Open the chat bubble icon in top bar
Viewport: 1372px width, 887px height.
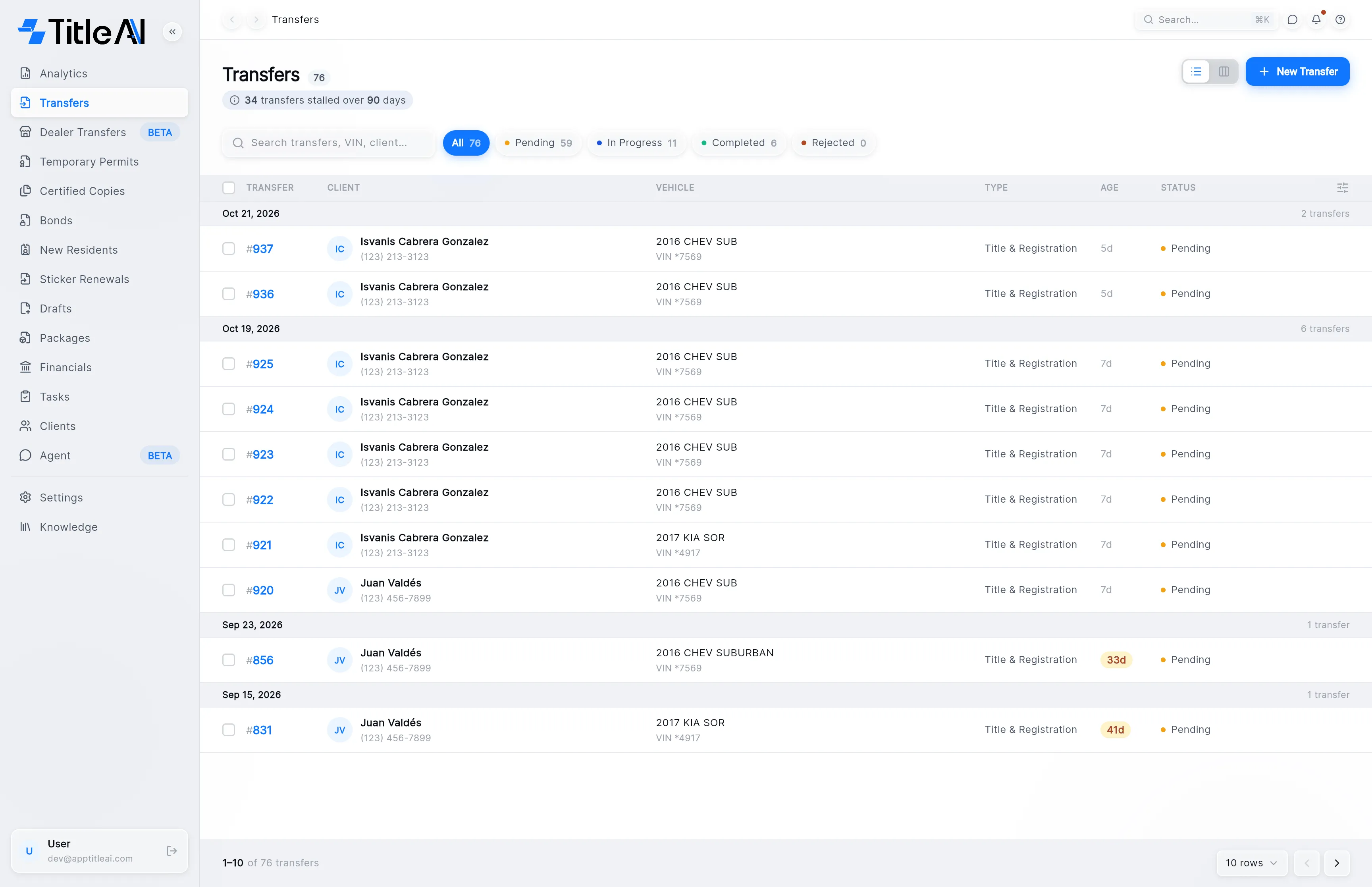1292,19
